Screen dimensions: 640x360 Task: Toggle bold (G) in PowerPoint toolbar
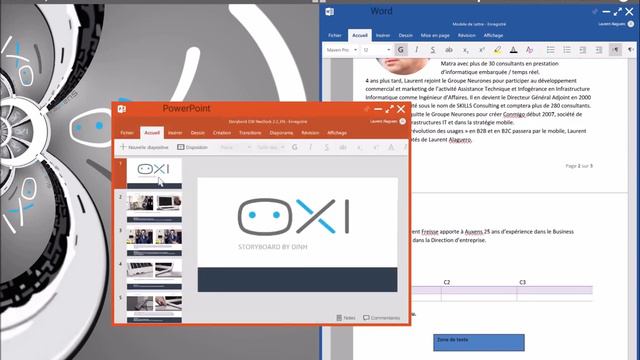pyautogui.click(x=295, y=147)
